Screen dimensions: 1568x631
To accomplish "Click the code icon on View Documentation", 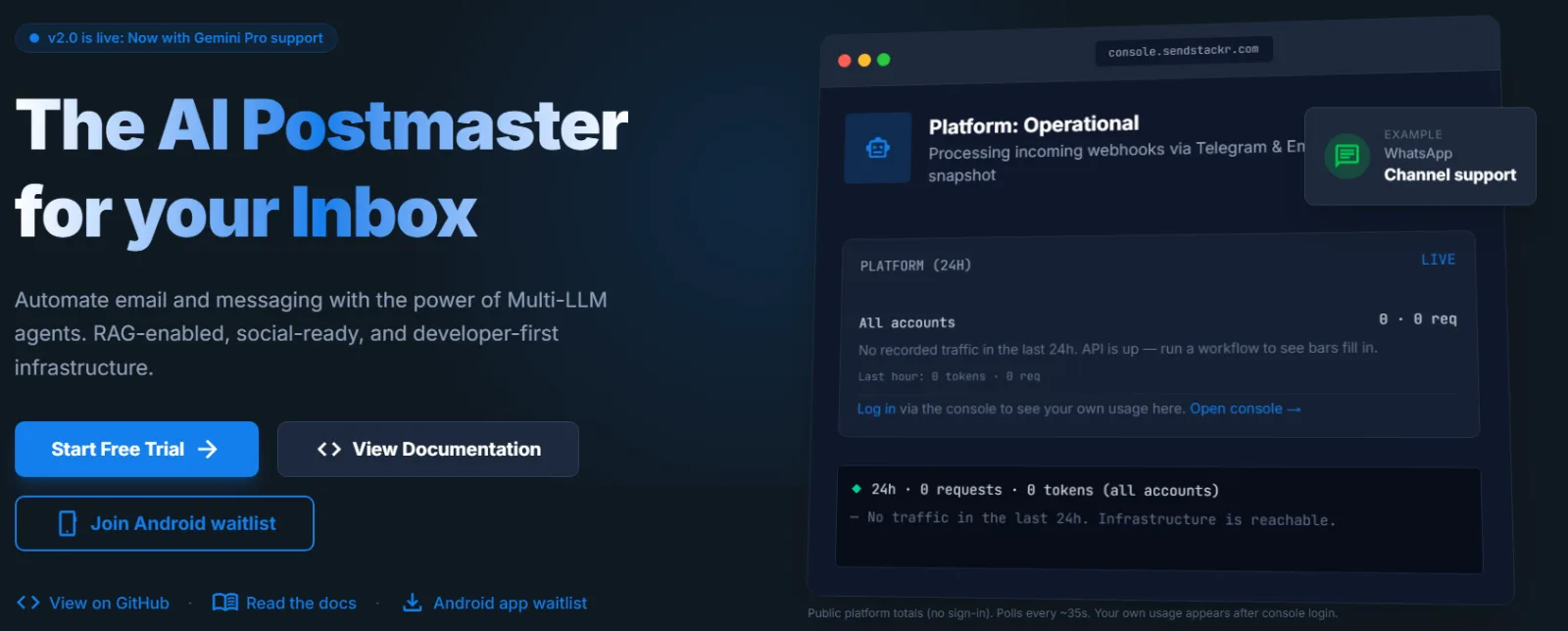I will 329,449.
